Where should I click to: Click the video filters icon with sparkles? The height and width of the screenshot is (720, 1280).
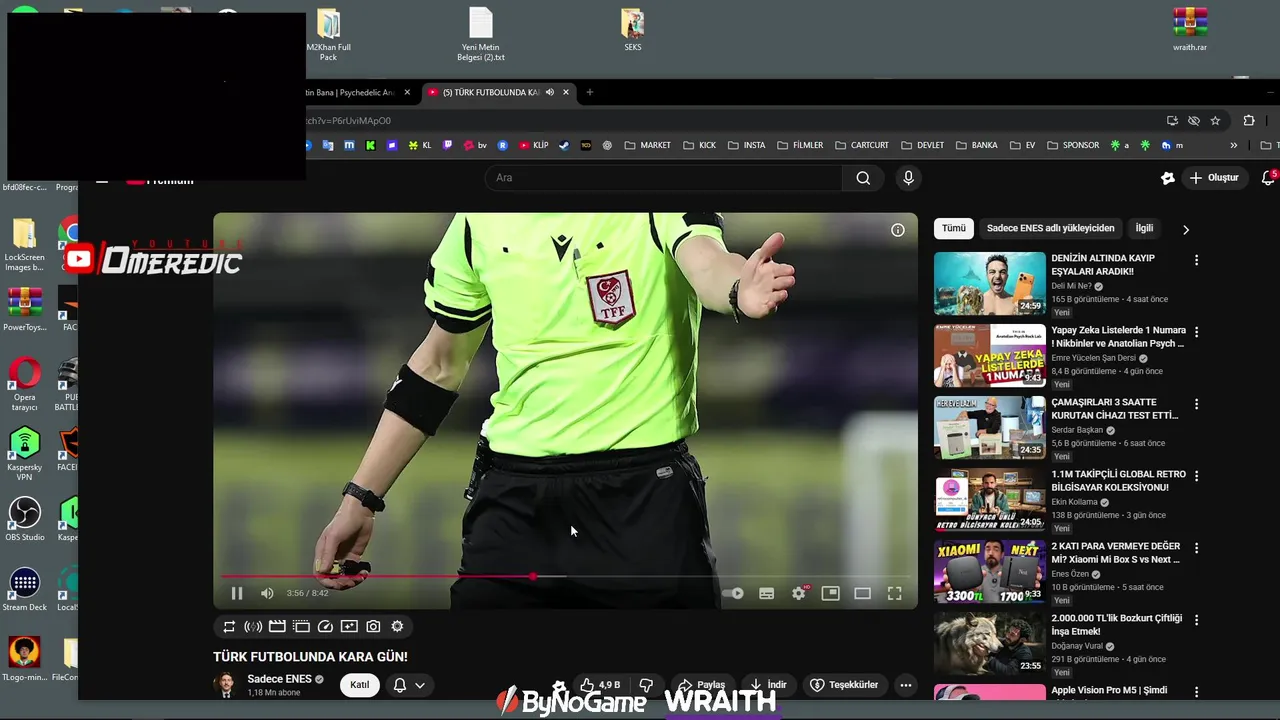point(349,626)
